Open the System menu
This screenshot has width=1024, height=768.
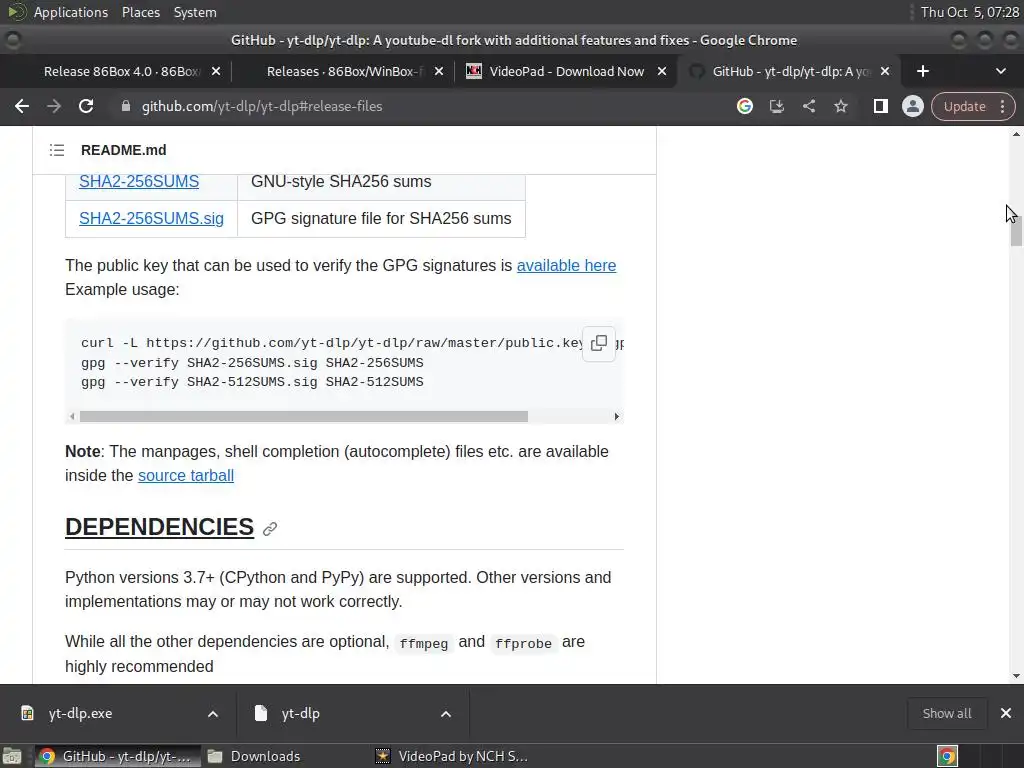tap(195, 12)
